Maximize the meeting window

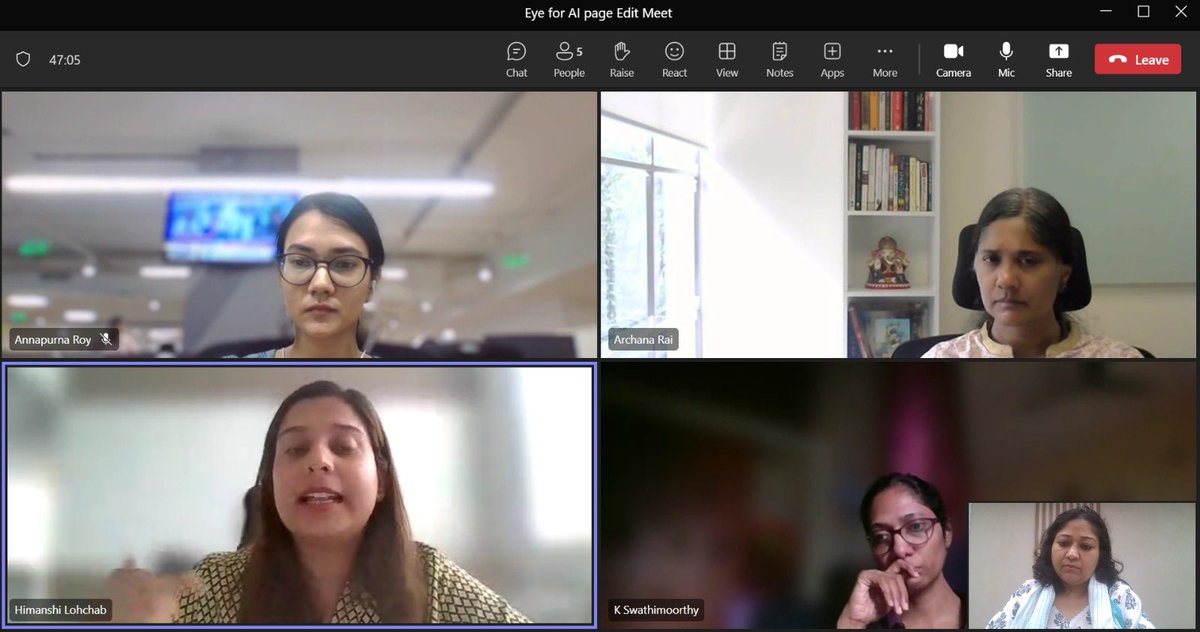1144,12
